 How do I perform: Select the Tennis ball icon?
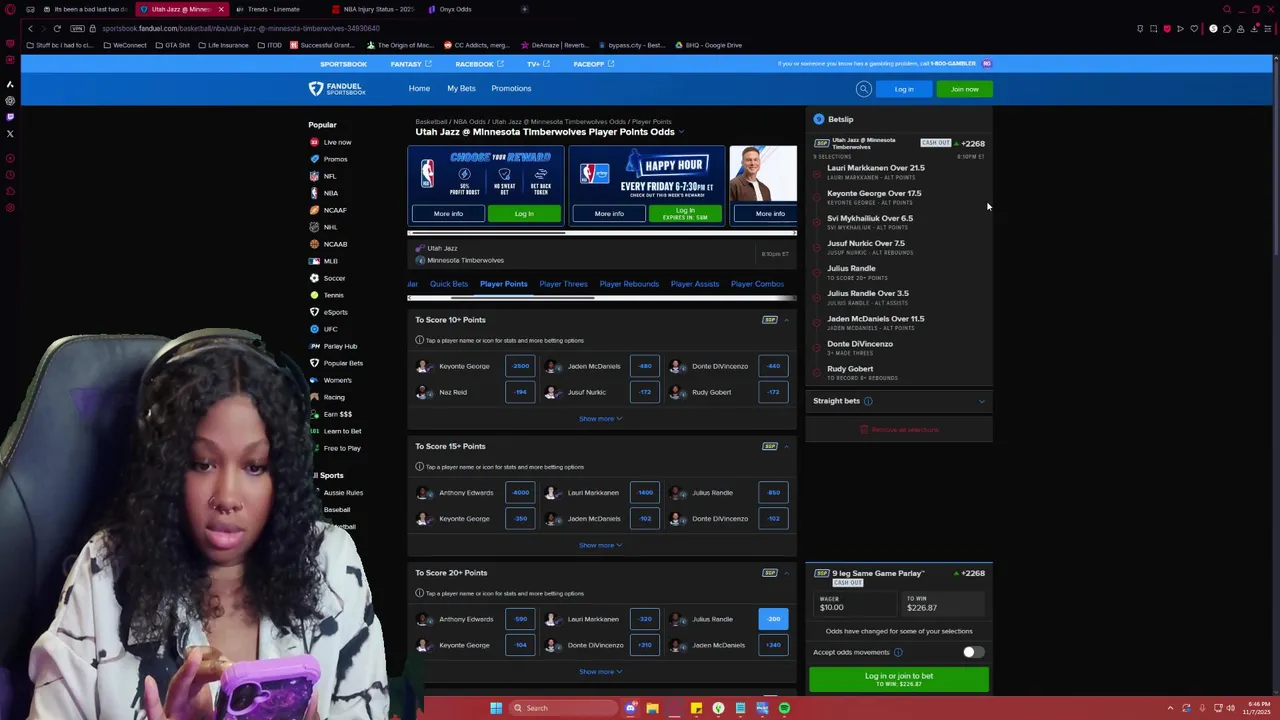314,295
